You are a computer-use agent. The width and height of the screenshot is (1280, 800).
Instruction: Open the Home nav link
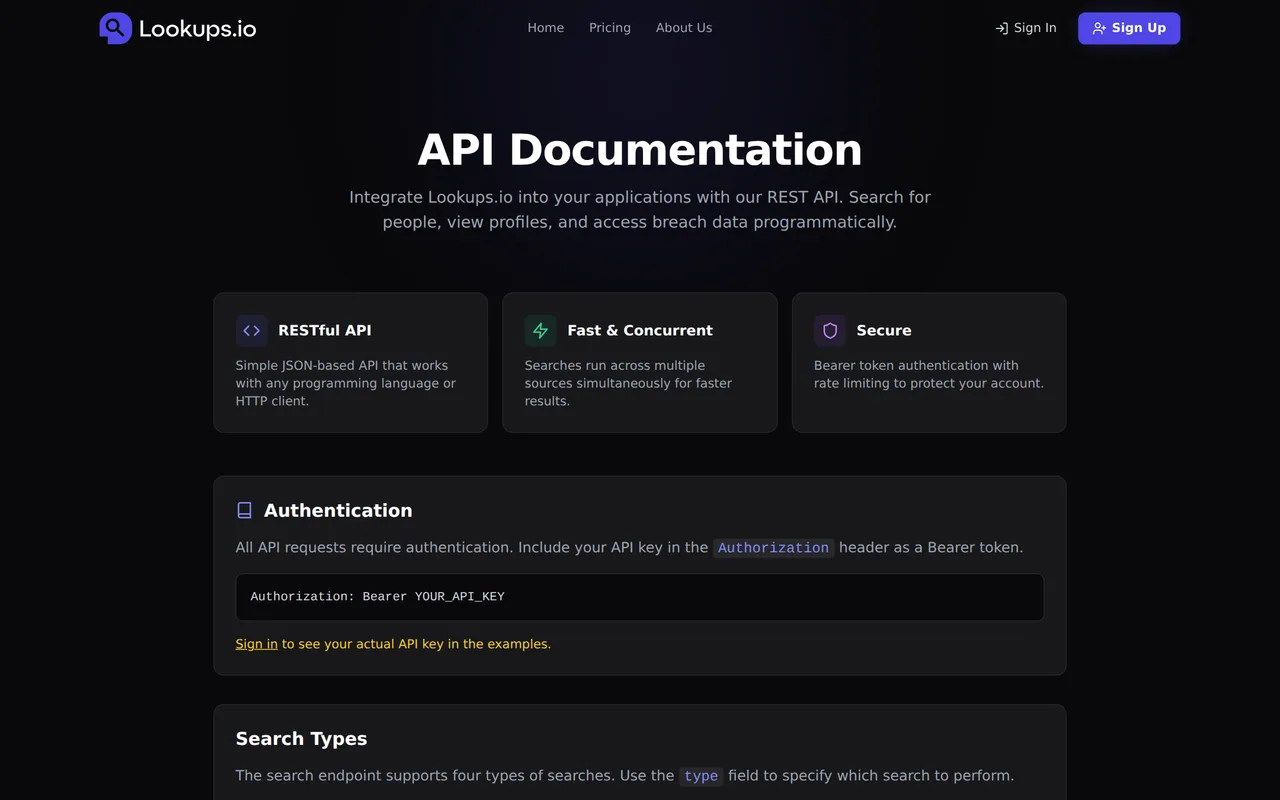[x=546, y=28]
